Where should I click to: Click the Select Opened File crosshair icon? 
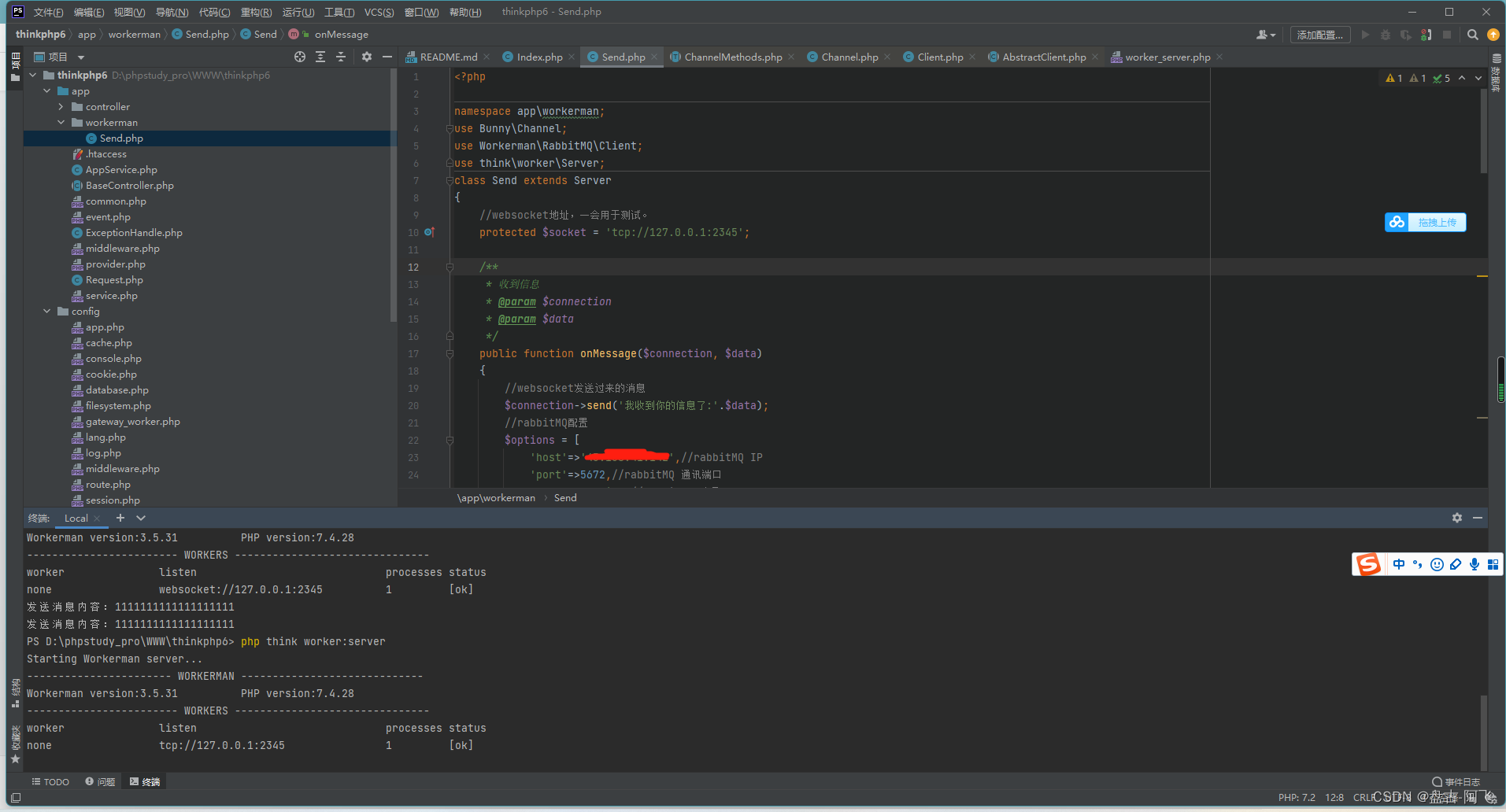[300, 57]
